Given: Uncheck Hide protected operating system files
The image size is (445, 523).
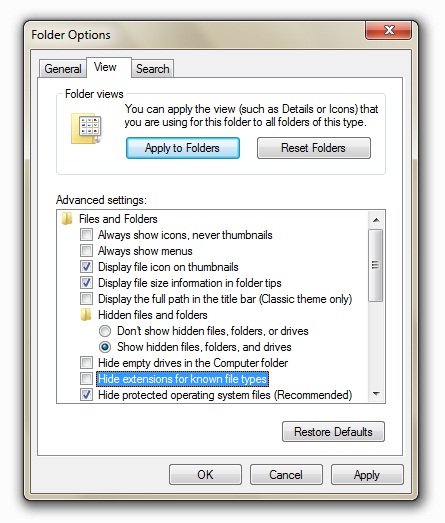Looking at the screenshot, I should 86,395.
